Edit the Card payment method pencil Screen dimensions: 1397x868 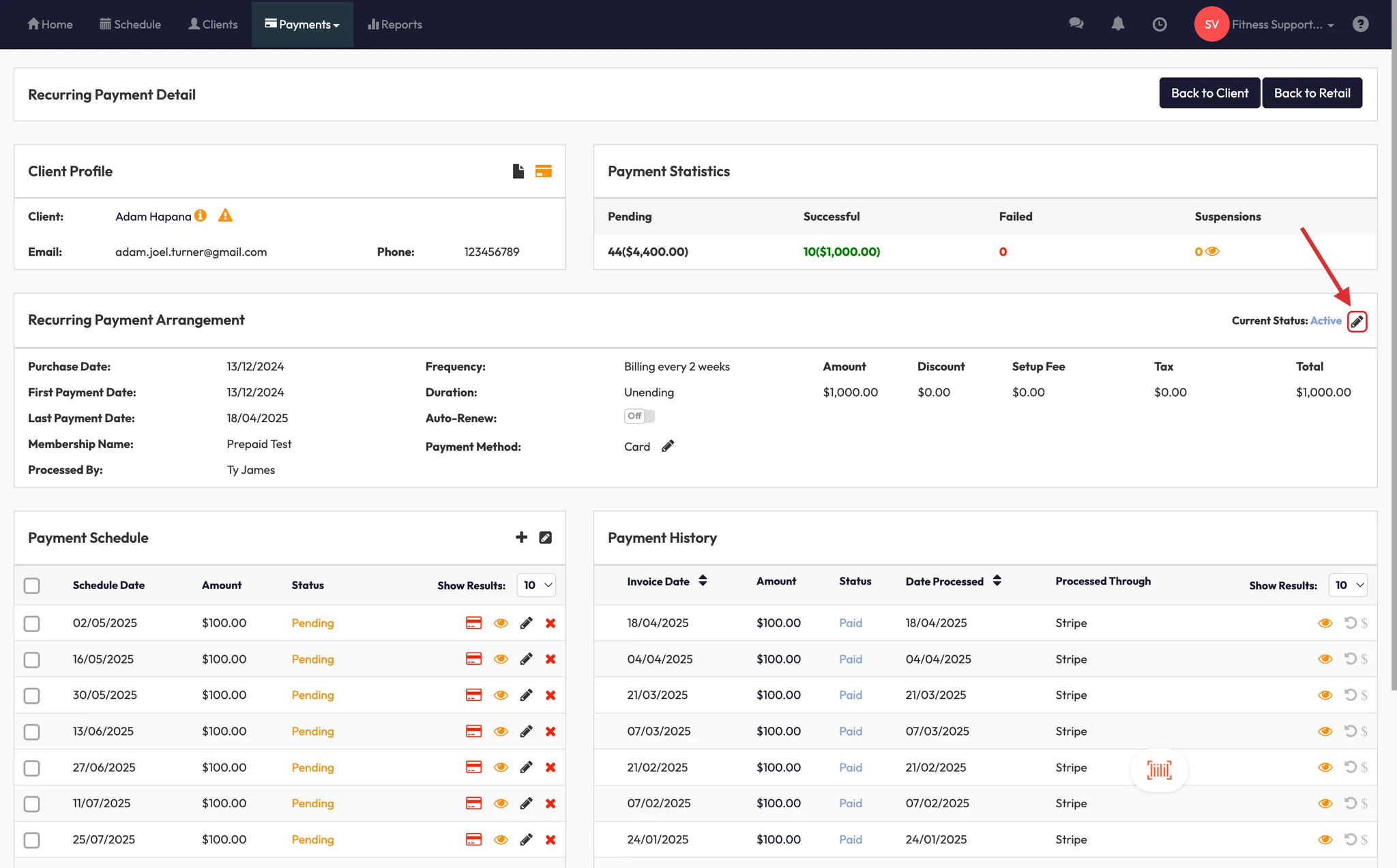668,446
